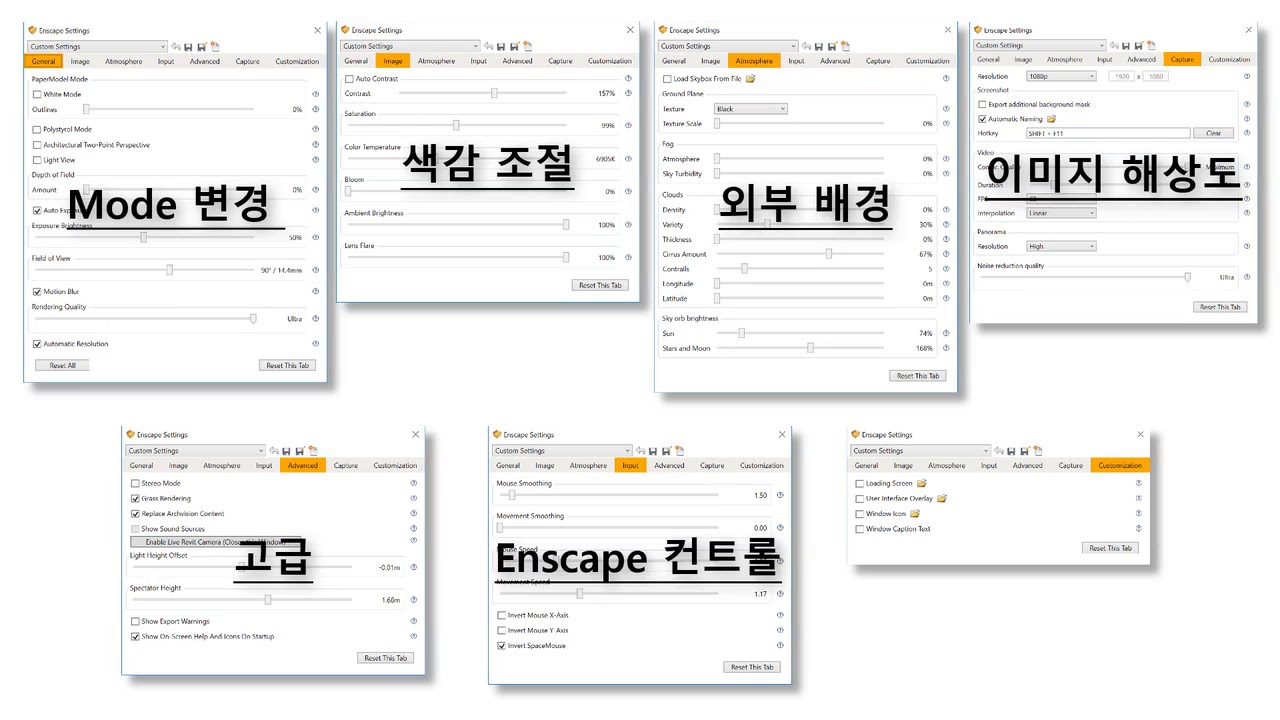Toggle the Grass Rendering checkbox
This screenshot has width=1280, height=720.
coord(135,498)
